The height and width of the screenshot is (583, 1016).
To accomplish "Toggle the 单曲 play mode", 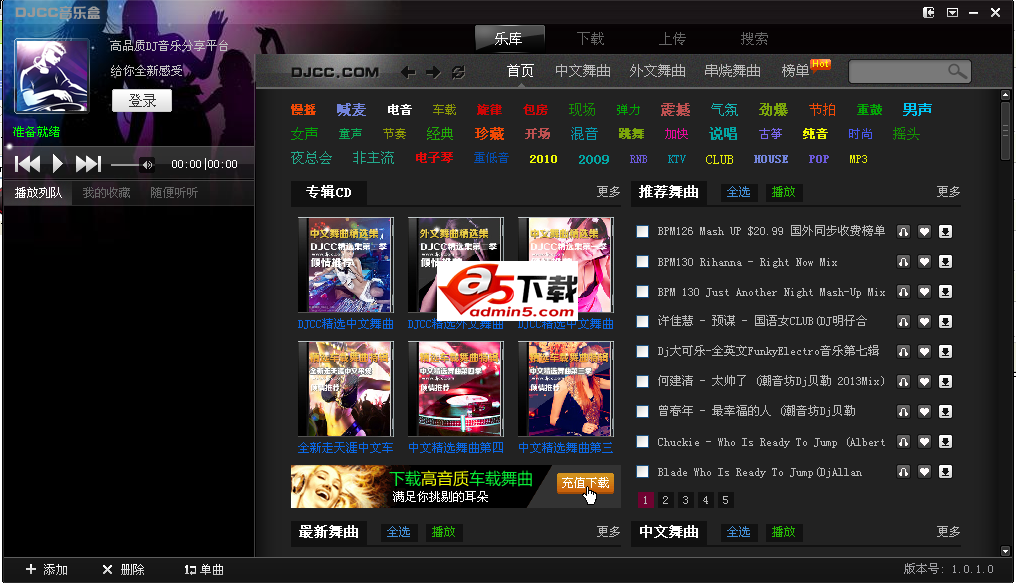I will tap(203, 569).
